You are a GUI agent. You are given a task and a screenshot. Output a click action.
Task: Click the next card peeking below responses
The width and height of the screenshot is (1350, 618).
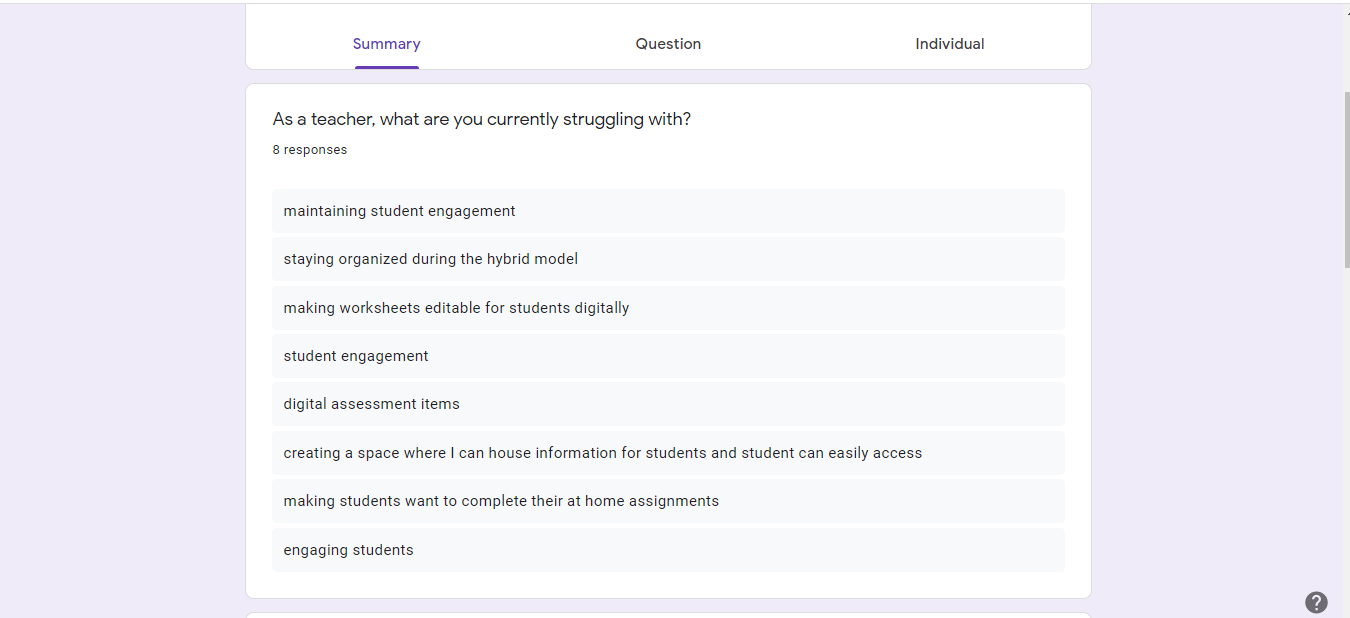click(x=668, y=615)
